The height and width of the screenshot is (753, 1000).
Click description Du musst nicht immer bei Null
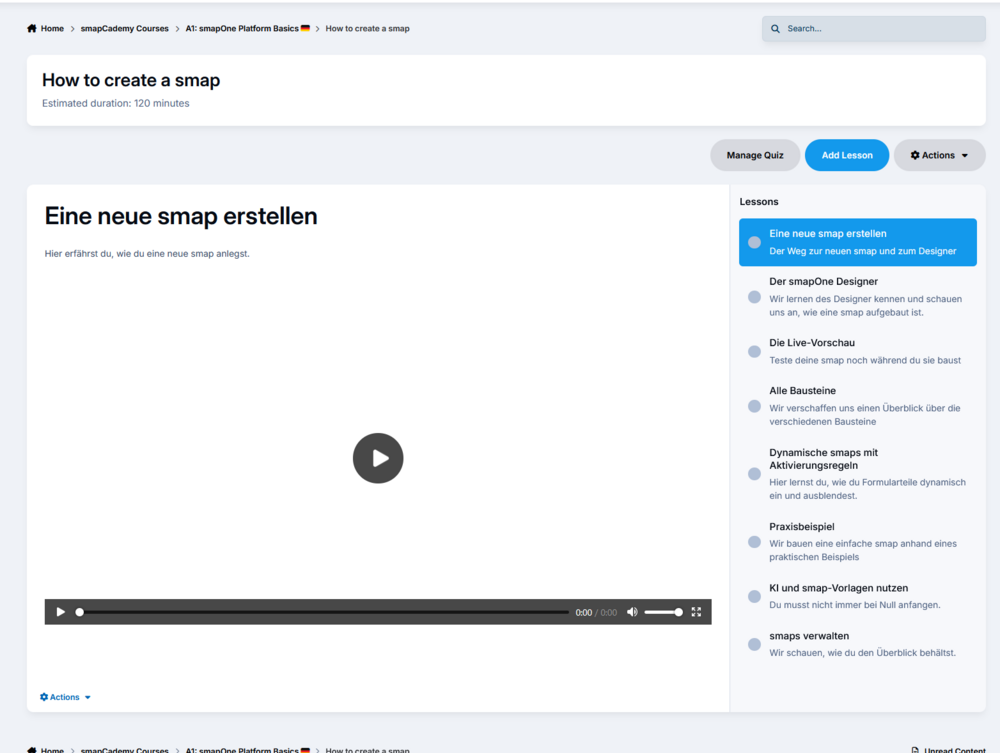[x=855, y=605]
